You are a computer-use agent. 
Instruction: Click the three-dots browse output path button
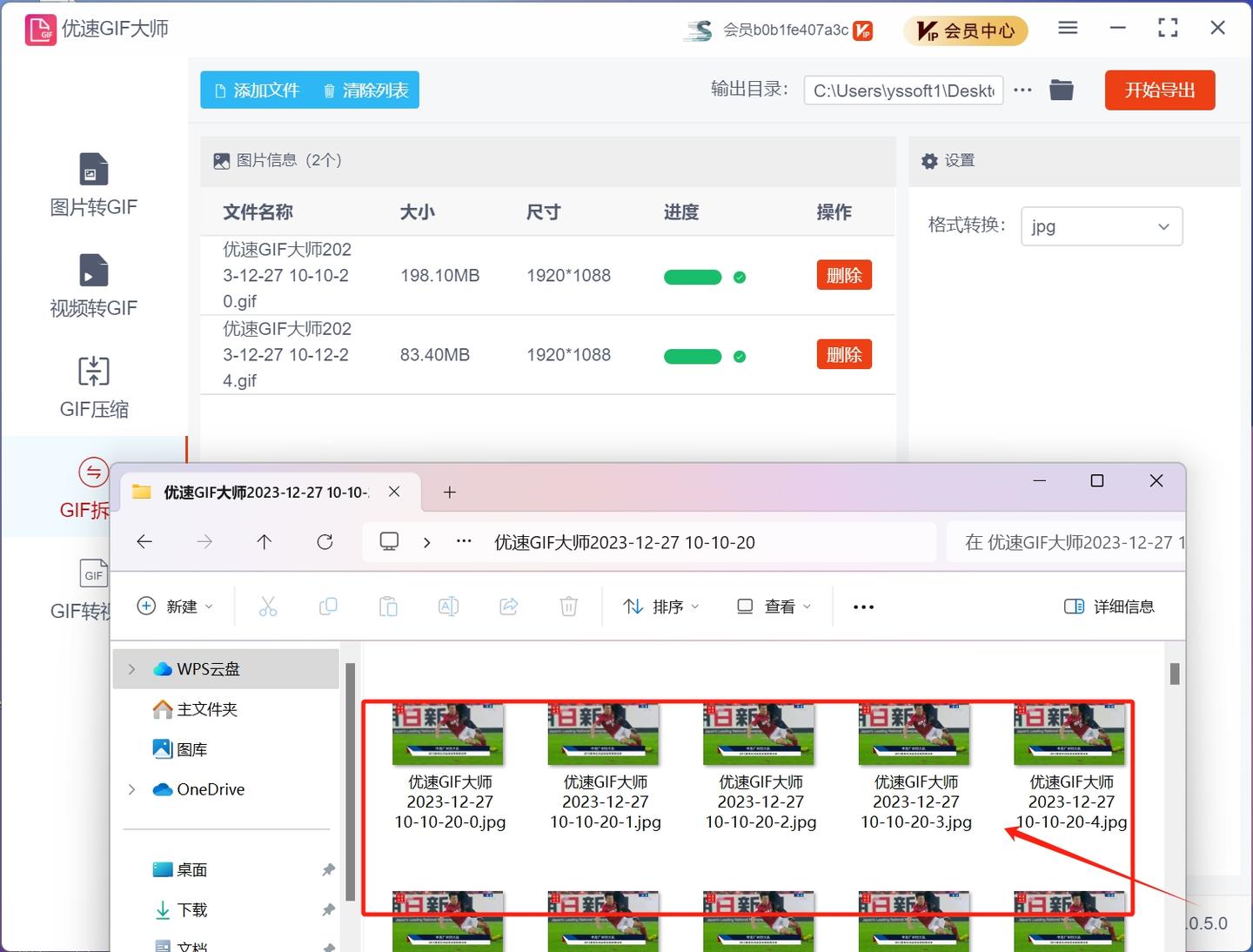pyautogui.click(x=1022, y=90)
